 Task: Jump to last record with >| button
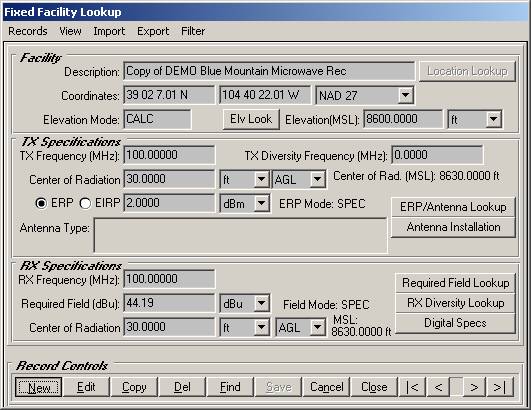click(x=500, y=387)
